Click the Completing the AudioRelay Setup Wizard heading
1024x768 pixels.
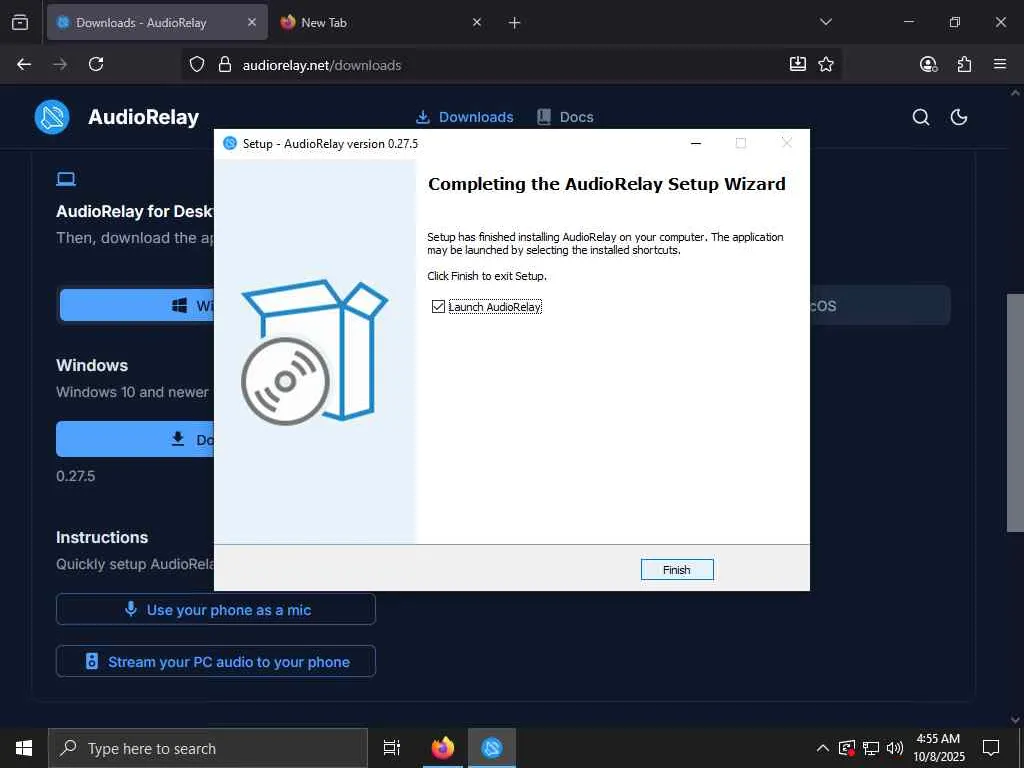click(607, 184)
